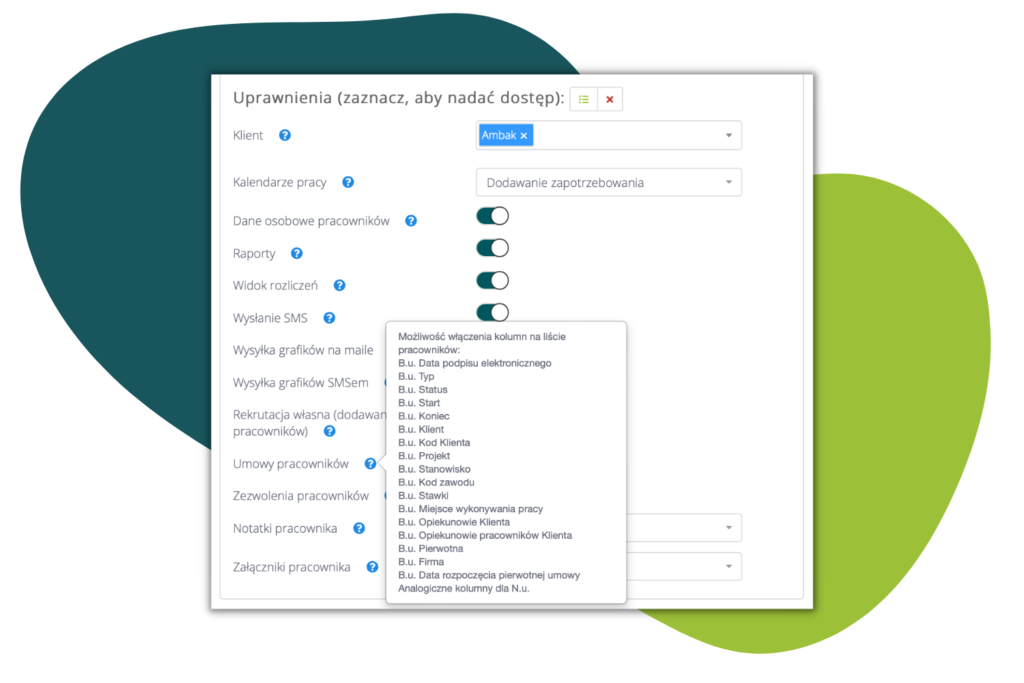Turn off the Raporty switch
This screenshot has height=683, width=1024.
pyautogui.click(x=492, y=248)
